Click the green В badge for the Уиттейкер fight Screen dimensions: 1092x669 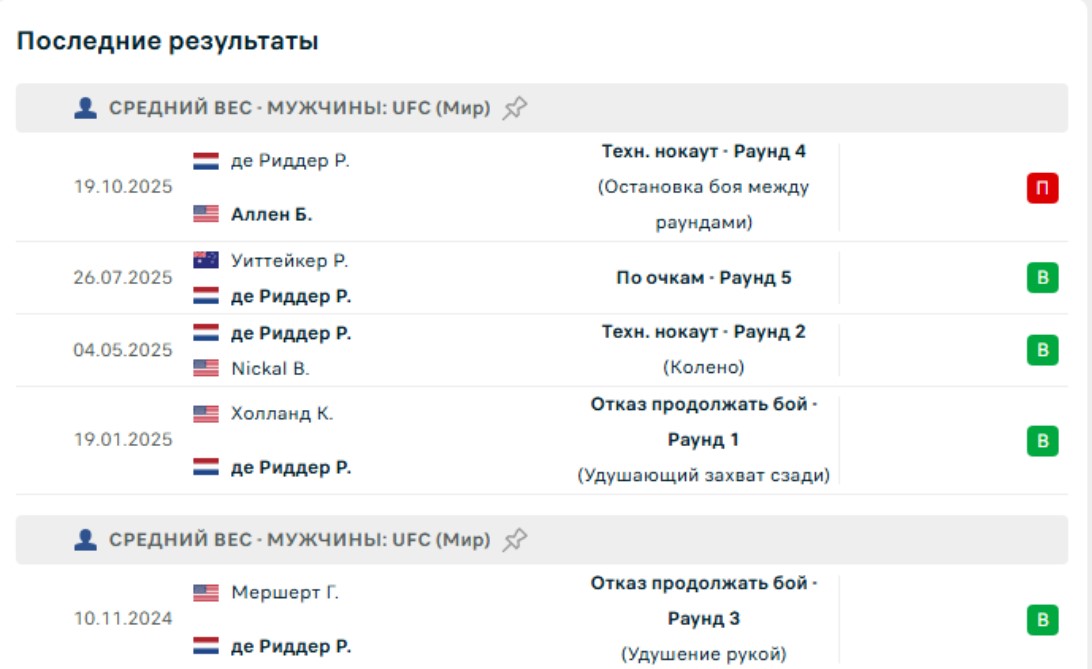1042,278
